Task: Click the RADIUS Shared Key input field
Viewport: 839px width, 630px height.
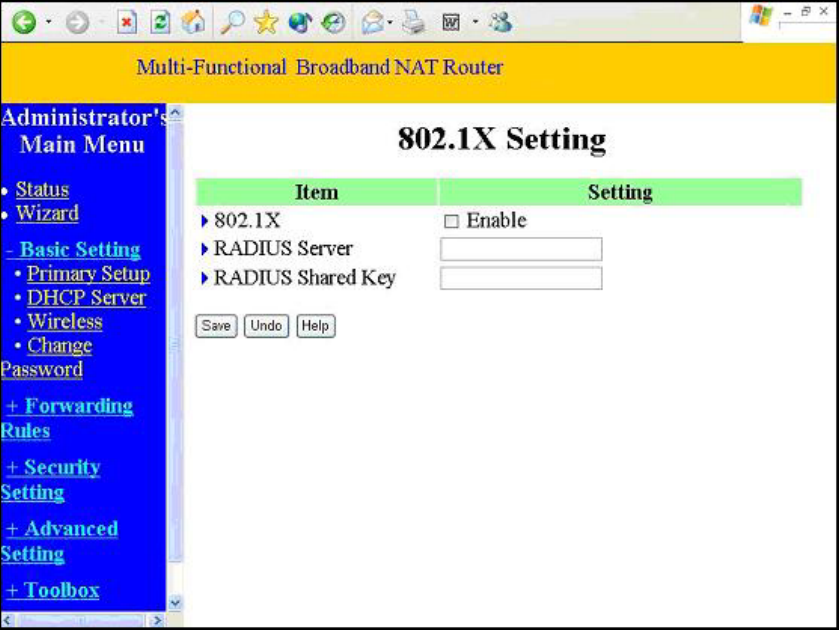Action: [x=521, y=278]
